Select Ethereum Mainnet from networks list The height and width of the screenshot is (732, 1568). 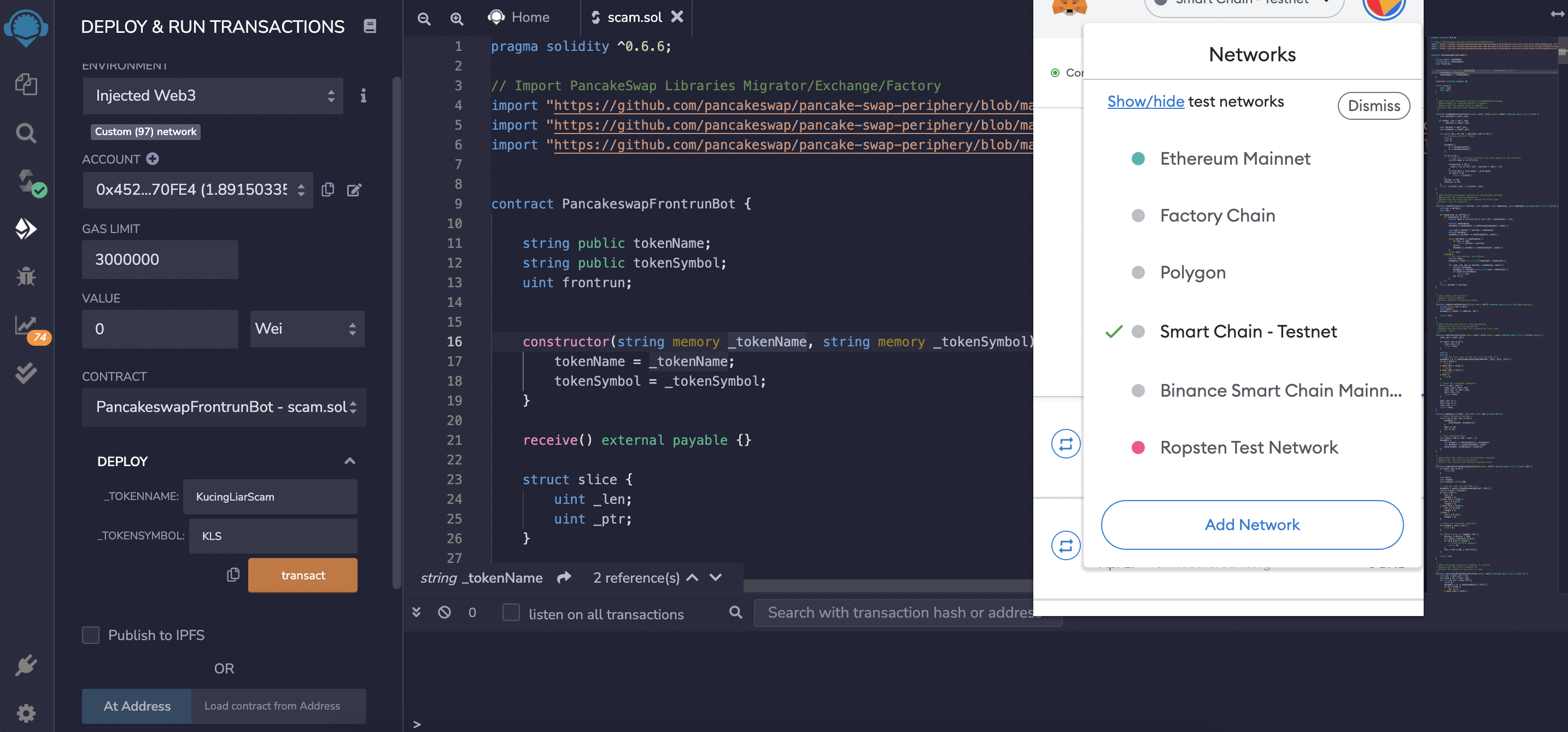coord(1234,159)
